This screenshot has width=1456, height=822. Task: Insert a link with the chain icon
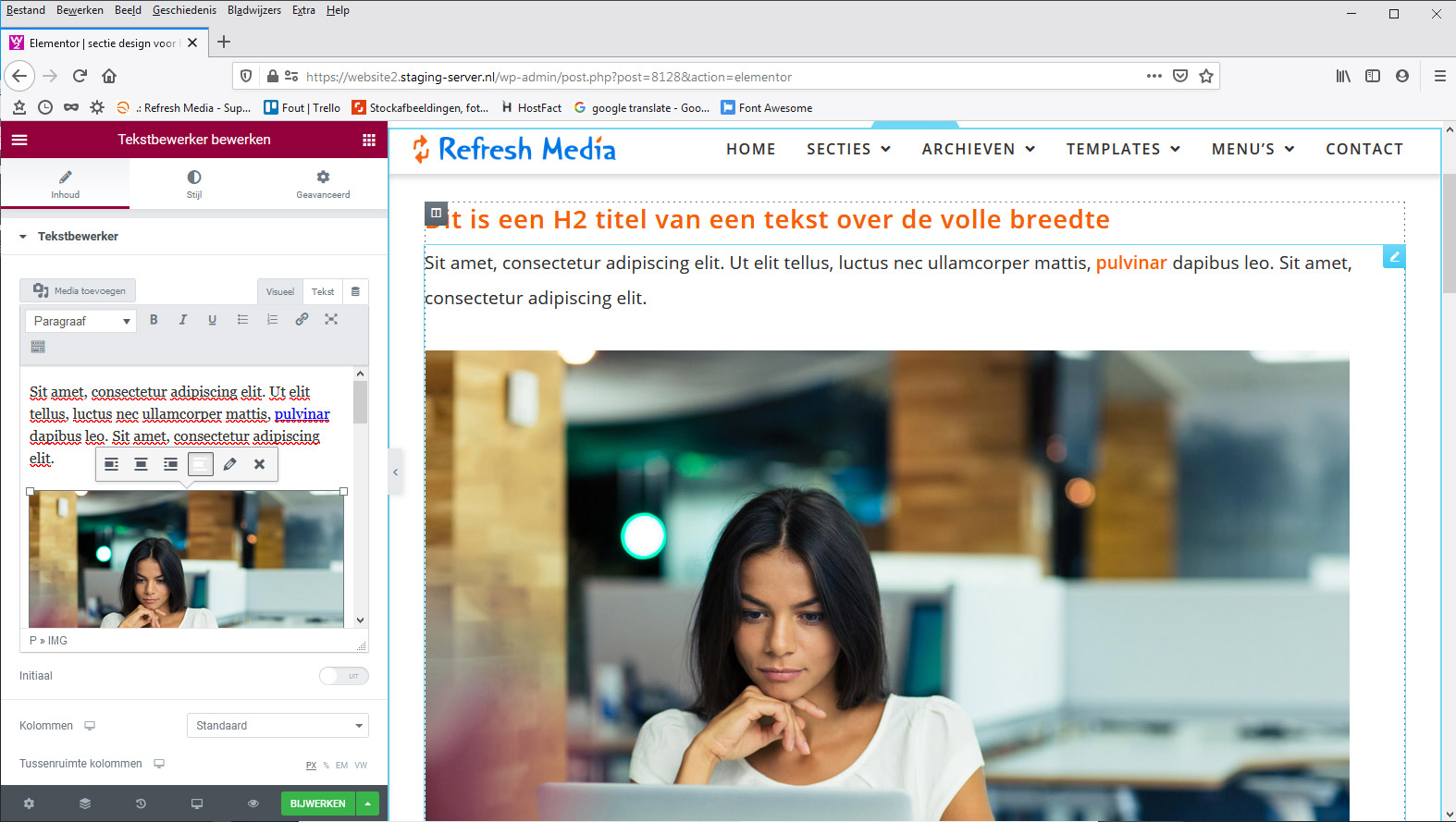(x=302, y=320)
